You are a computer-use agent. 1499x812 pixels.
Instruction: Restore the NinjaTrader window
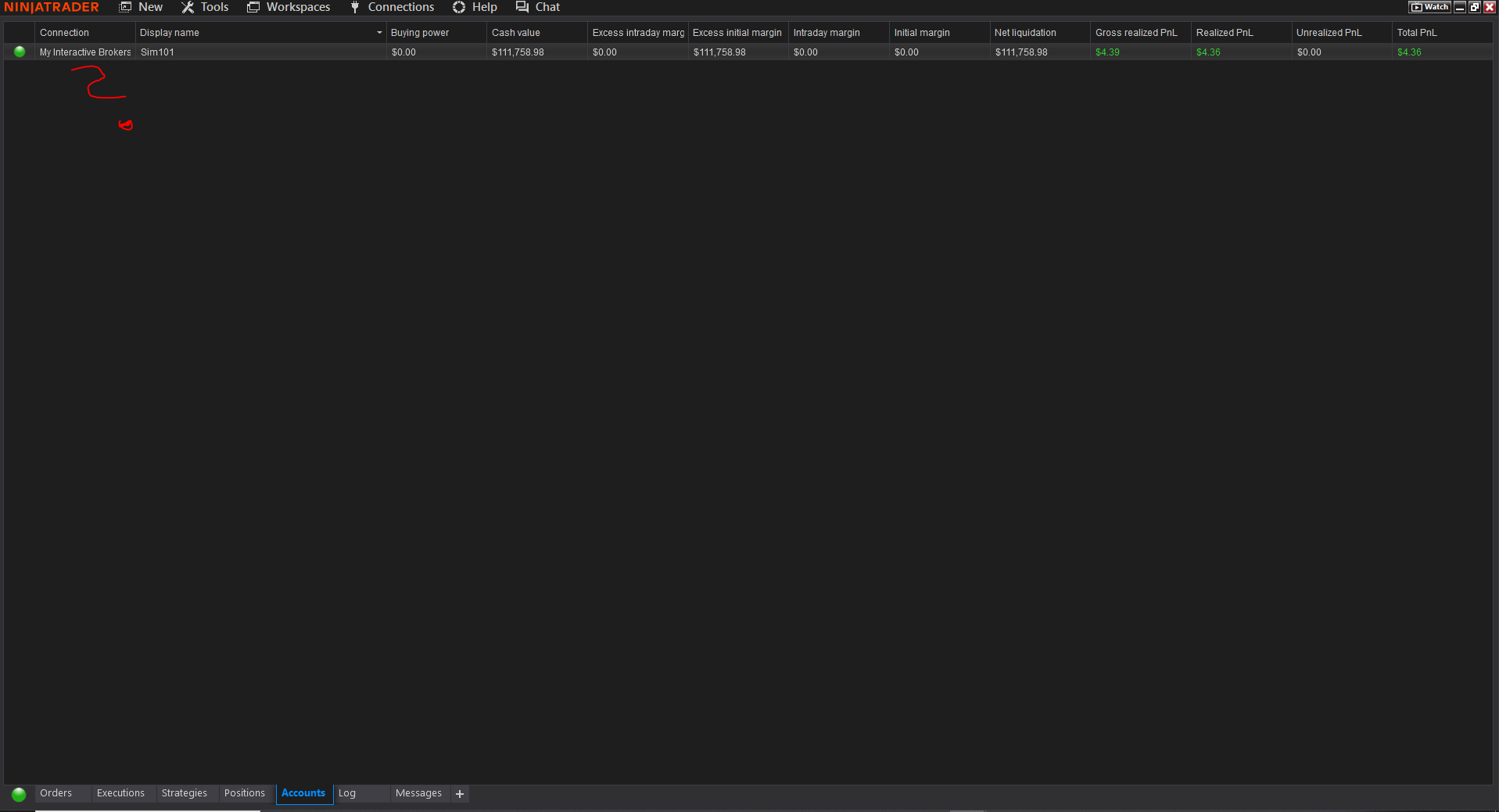point(1475,7)
